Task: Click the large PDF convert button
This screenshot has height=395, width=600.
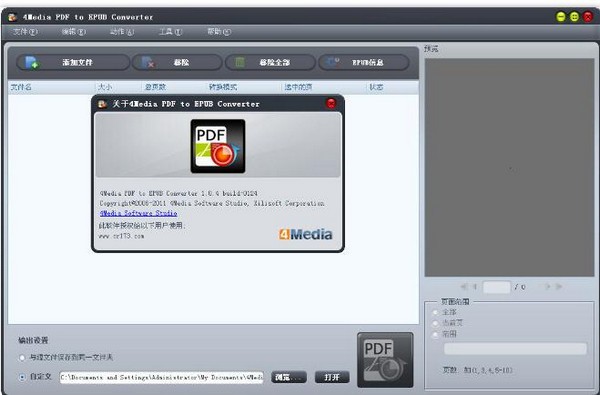Action: click(x=385, y=360)
